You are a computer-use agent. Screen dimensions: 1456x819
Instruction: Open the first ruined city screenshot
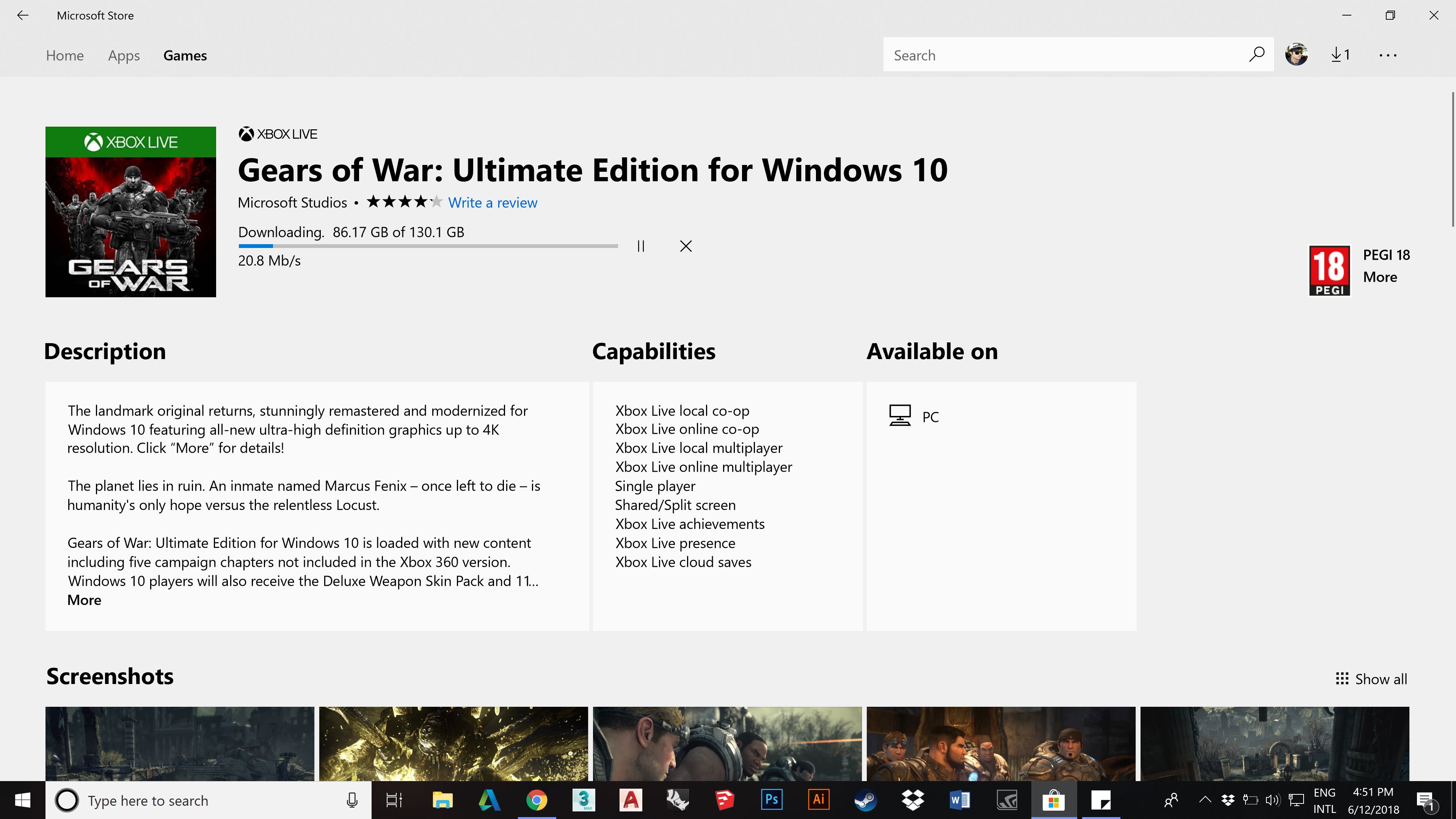180,744
